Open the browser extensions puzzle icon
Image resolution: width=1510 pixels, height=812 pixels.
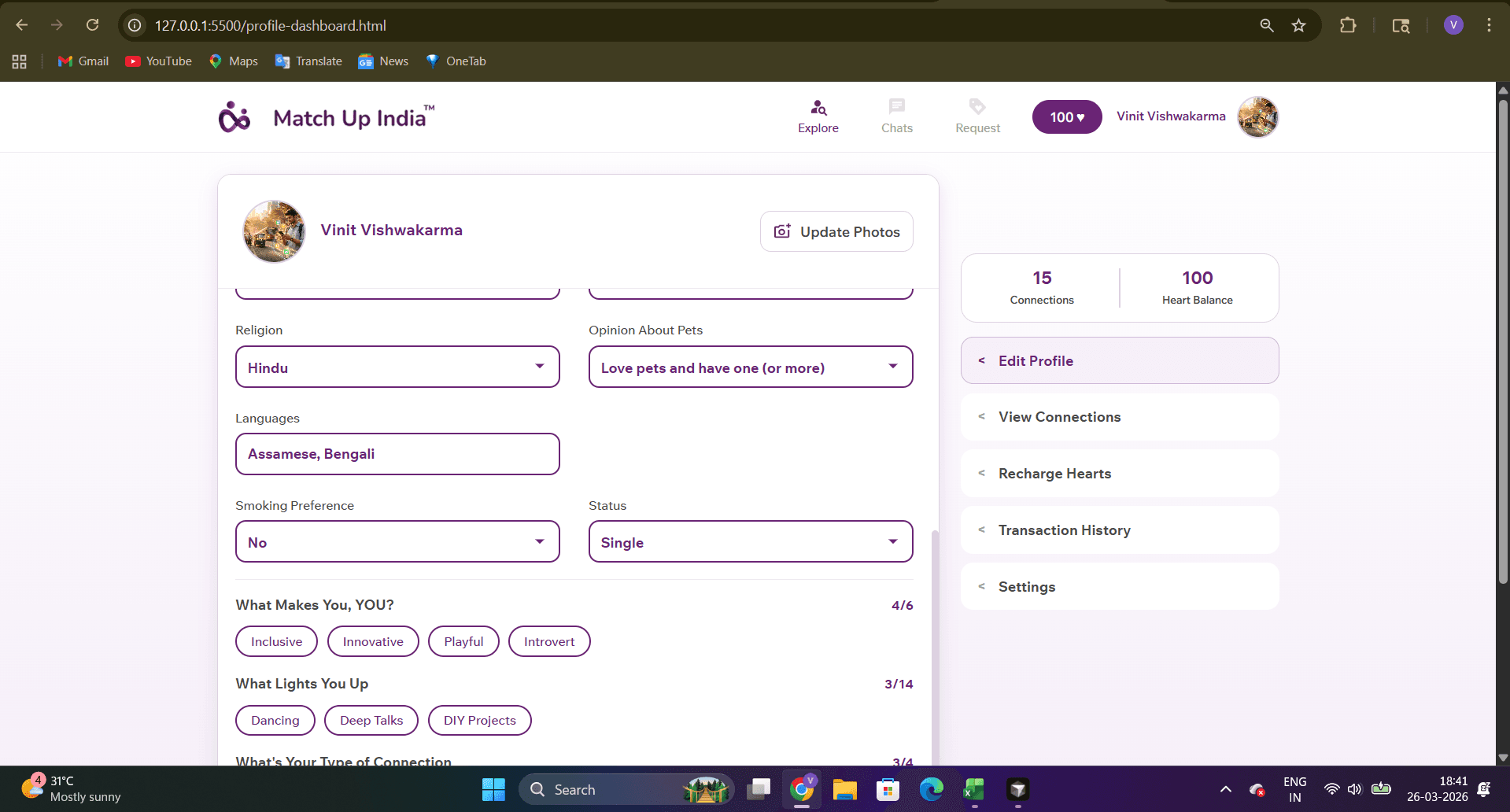pos(1348,25)
